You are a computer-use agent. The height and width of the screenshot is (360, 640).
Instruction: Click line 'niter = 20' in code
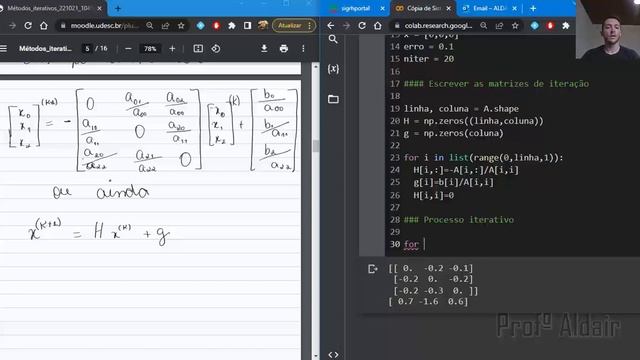click(429, 59)
